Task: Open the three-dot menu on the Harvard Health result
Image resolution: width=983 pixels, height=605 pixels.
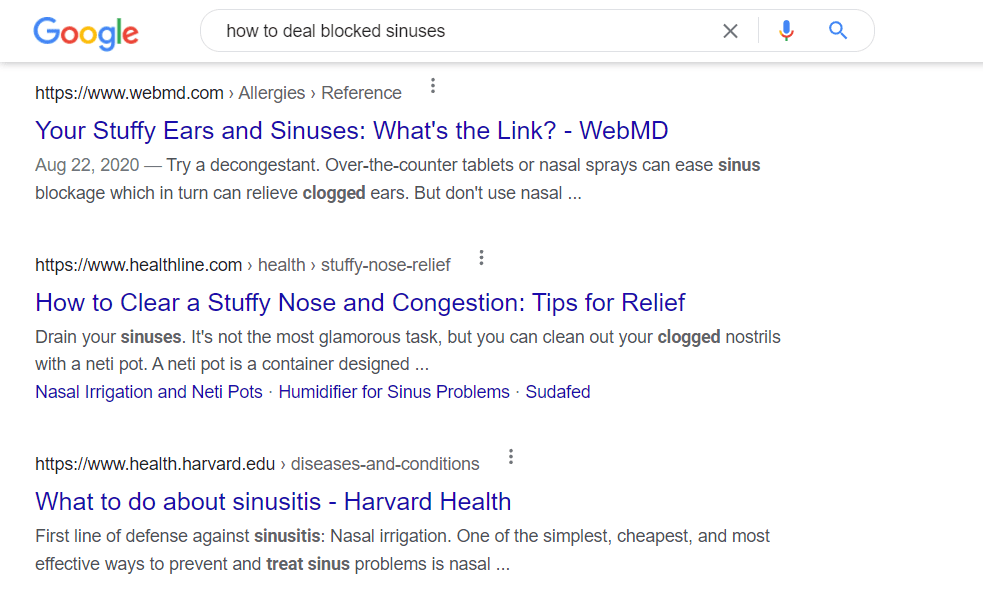Action: pos(510,456)
